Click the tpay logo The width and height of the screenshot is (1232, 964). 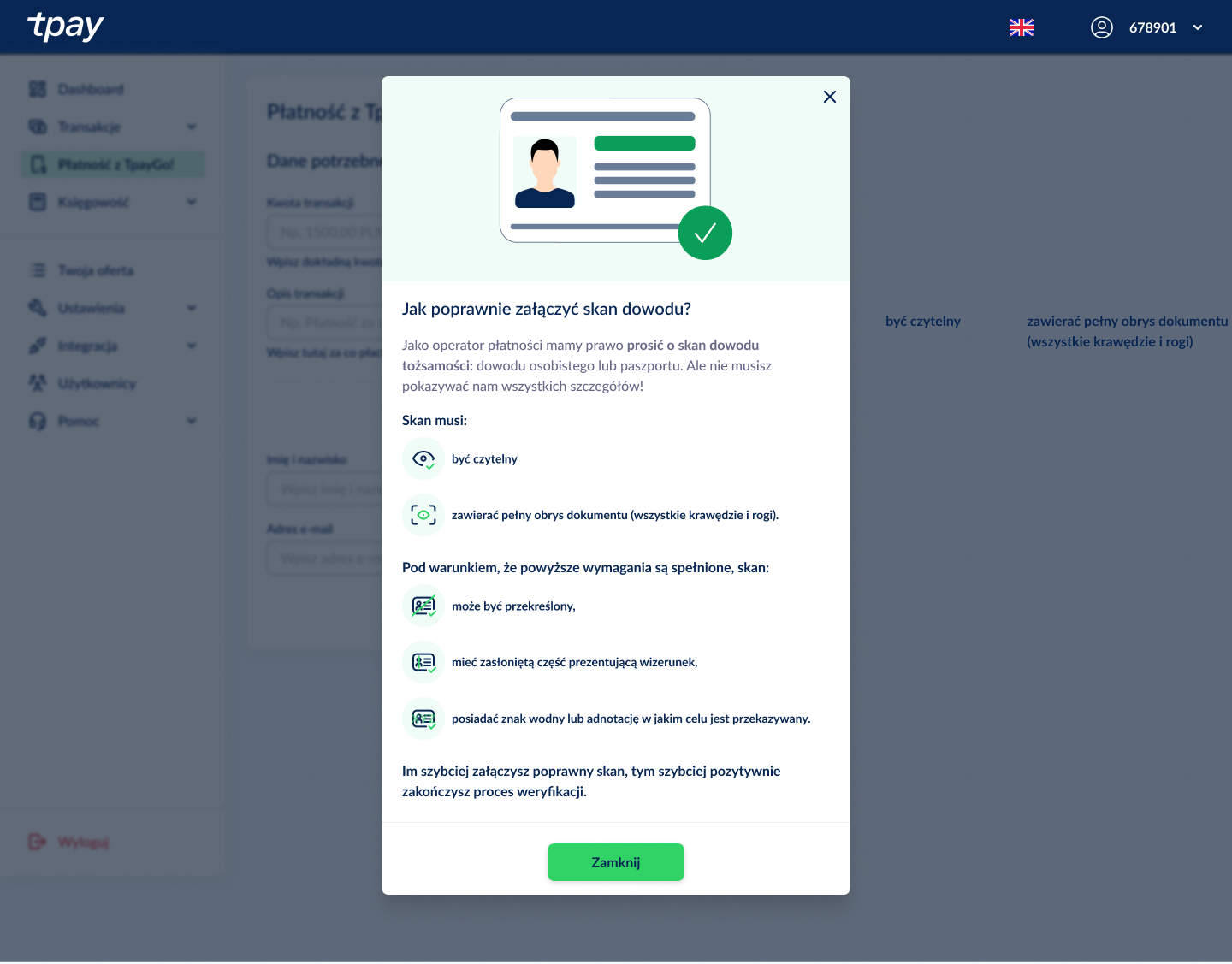[66, 27]
